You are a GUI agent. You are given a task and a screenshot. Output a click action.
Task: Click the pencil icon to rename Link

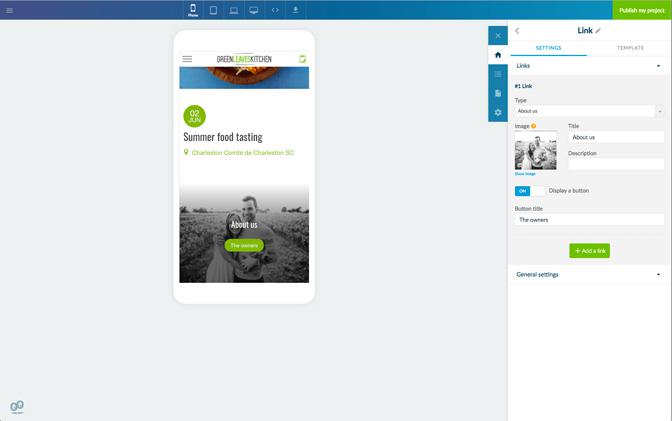click(x=599, y=31)
